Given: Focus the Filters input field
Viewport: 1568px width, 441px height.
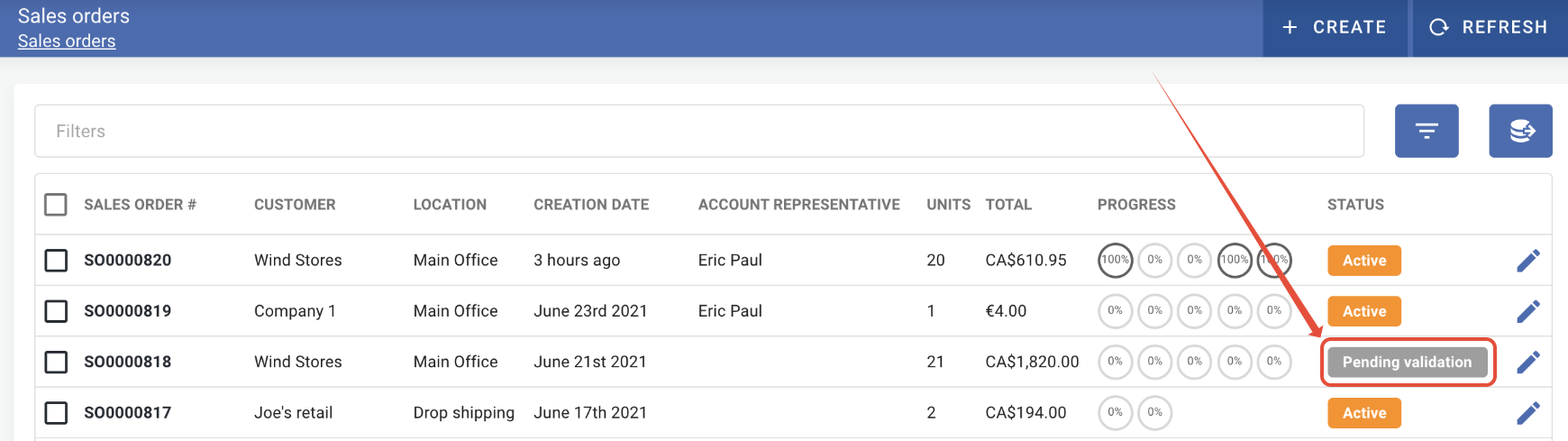Looking at the screenshot, I should pyautogui.click(x=698, y=132).
